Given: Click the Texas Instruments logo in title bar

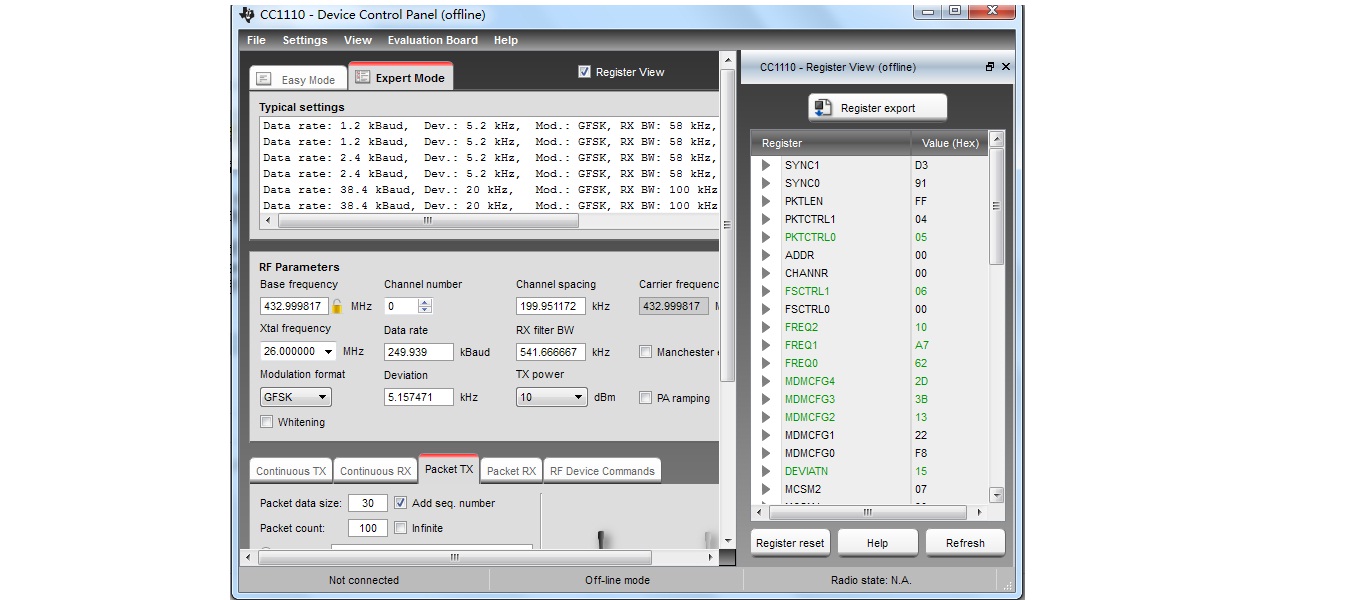Looking at the screenshot, I should pos(248,14).
